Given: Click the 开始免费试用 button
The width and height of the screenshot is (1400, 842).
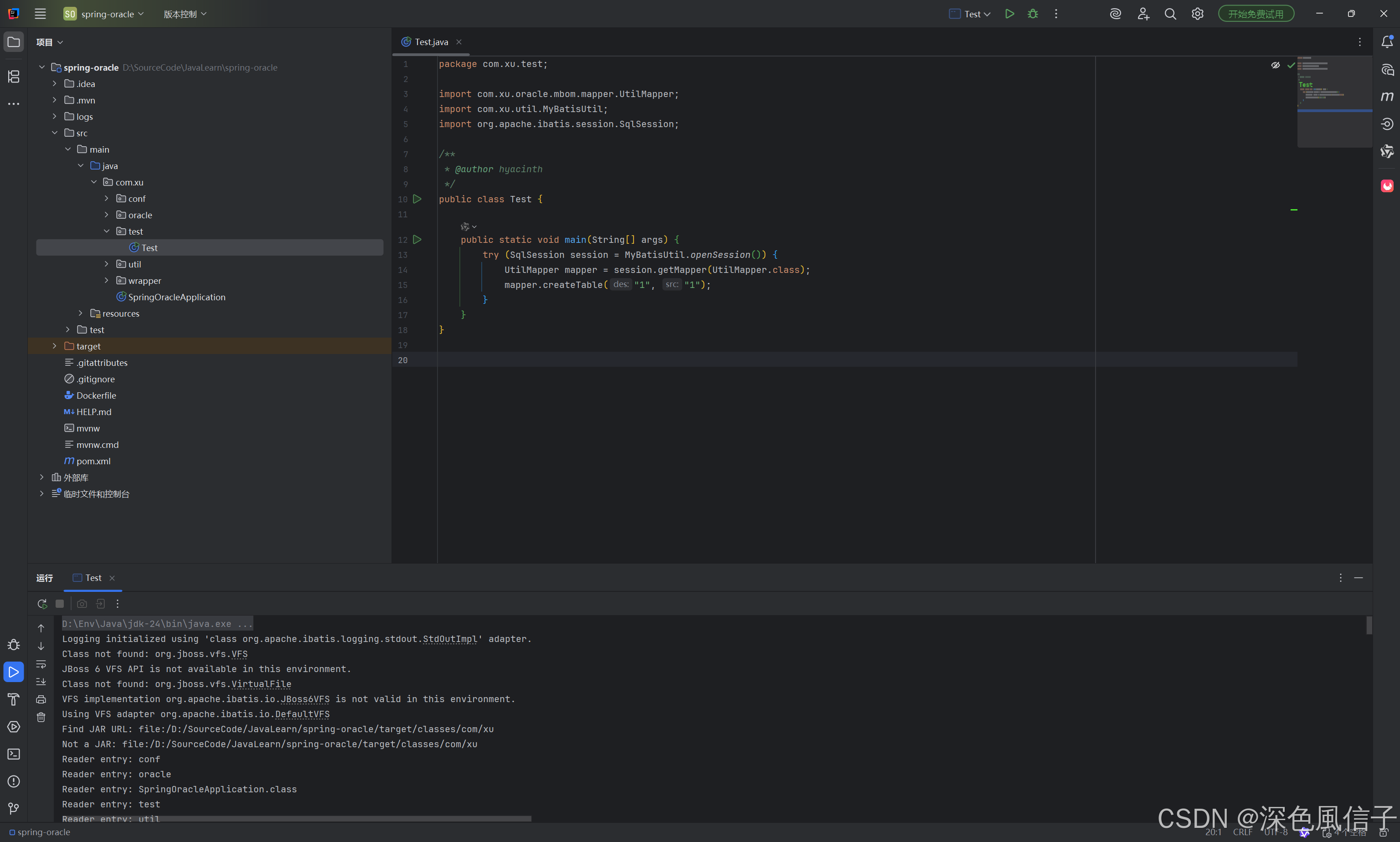Looking at the screenshot, I should [x=1256, y=14].
